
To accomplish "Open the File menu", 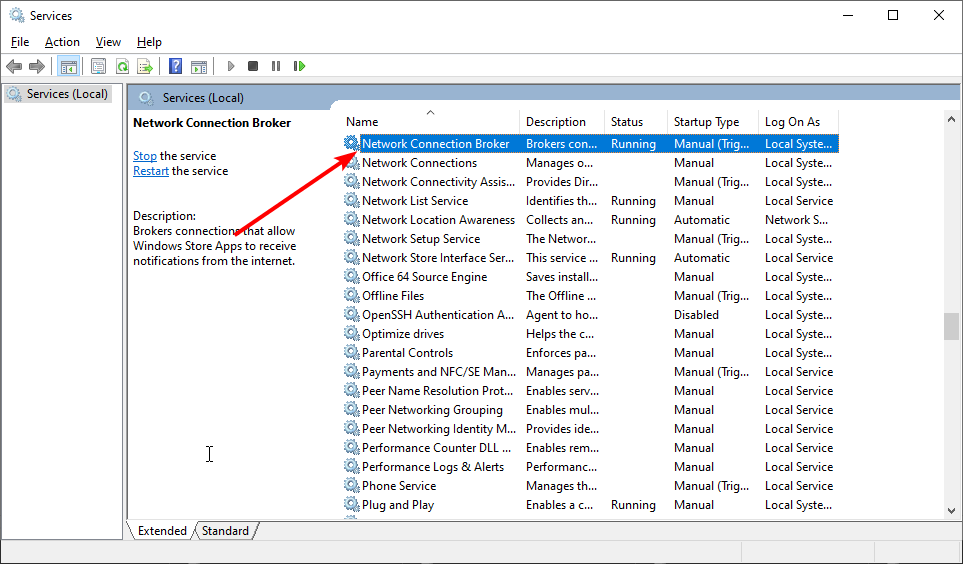I will (x=20, y=42).
